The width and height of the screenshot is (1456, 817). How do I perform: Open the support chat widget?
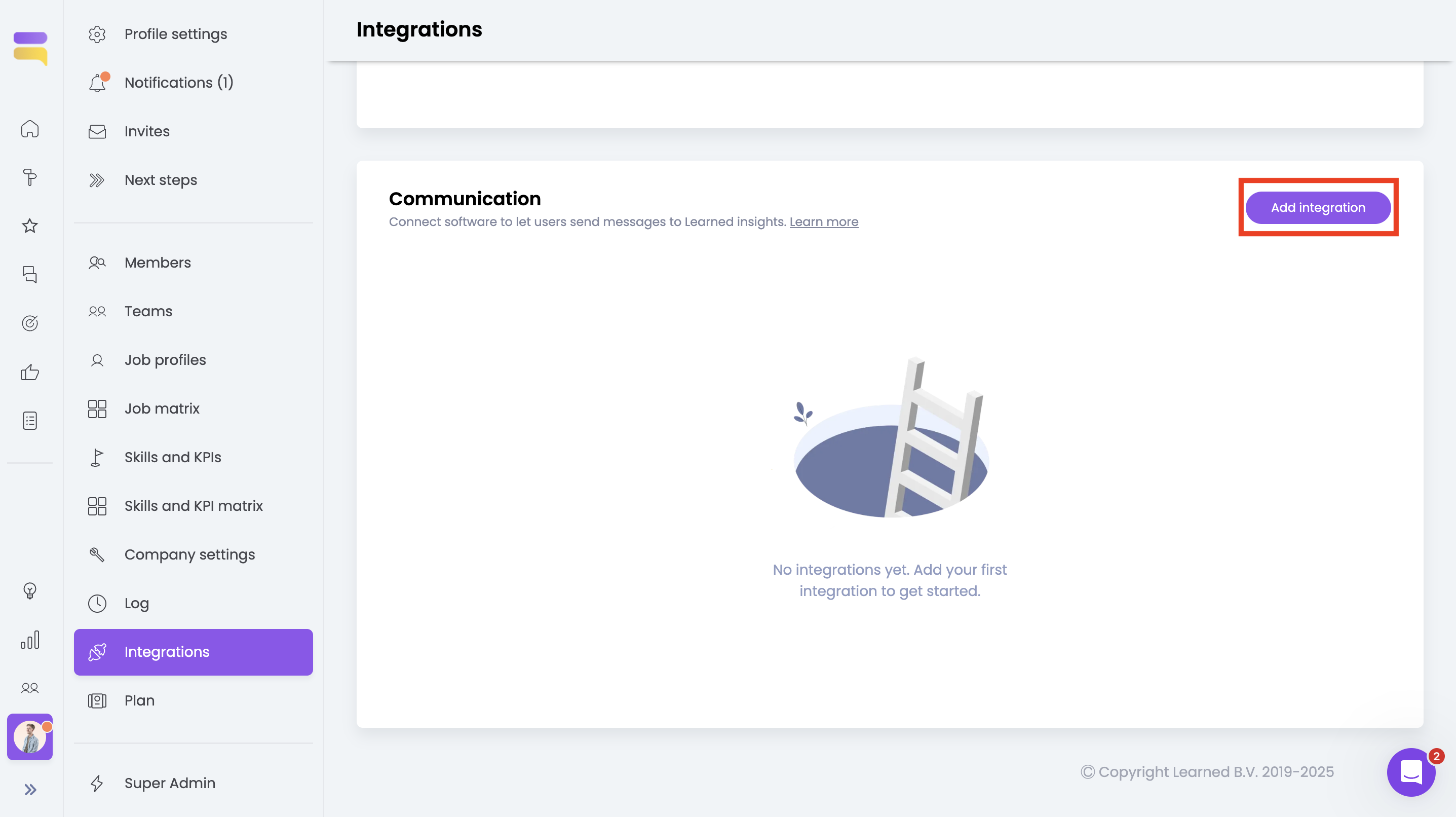coord(1411,772)
